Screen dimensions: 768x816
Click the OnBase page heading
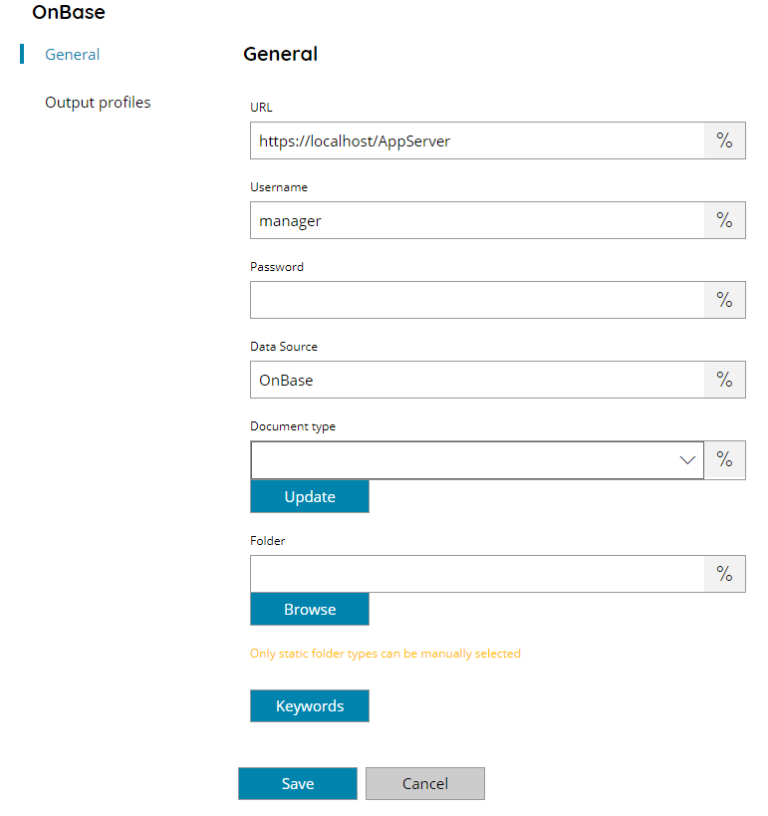[x=68, y=13]
